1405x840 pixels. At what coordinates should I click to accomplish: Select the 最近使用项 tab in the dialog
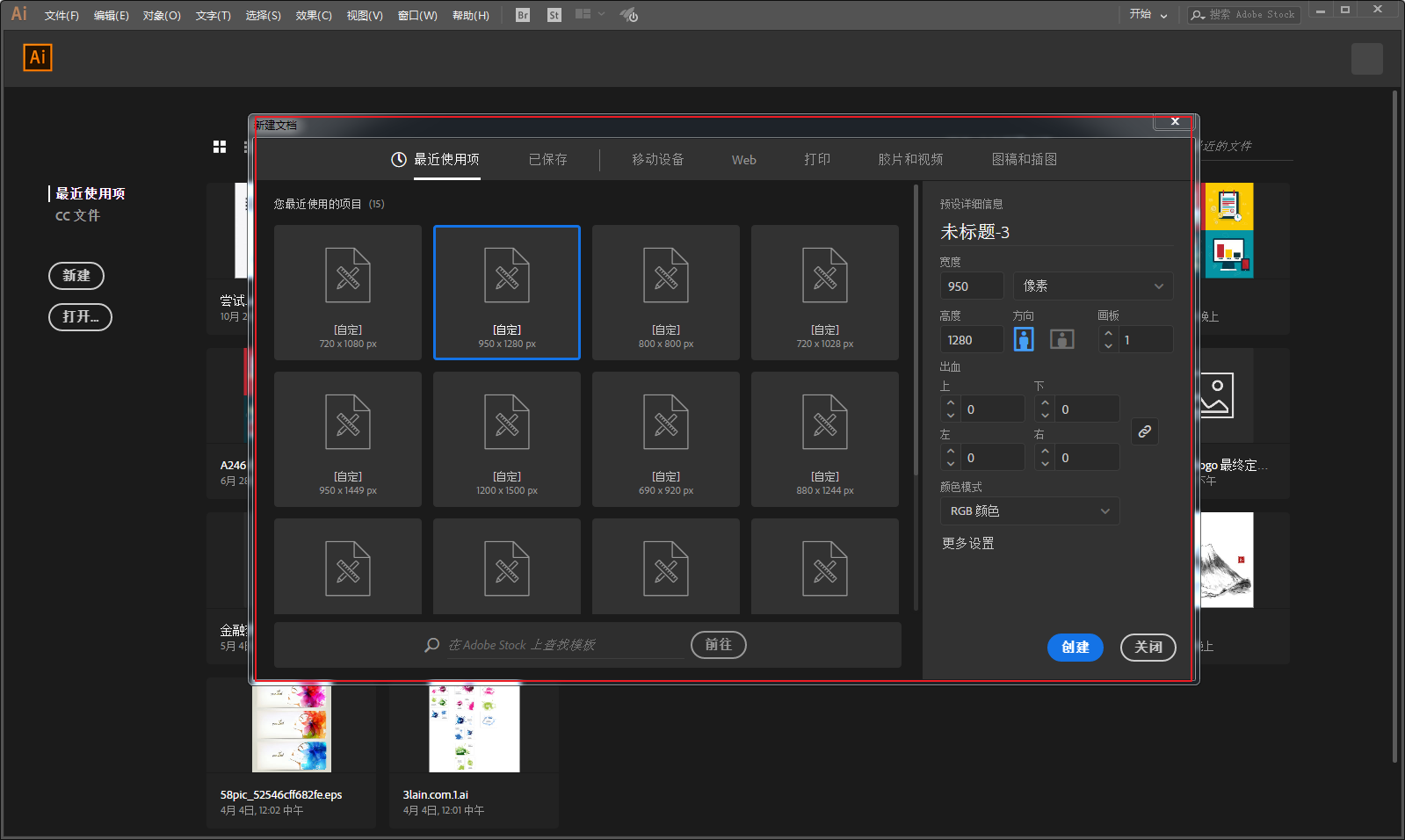click(436, 160)
